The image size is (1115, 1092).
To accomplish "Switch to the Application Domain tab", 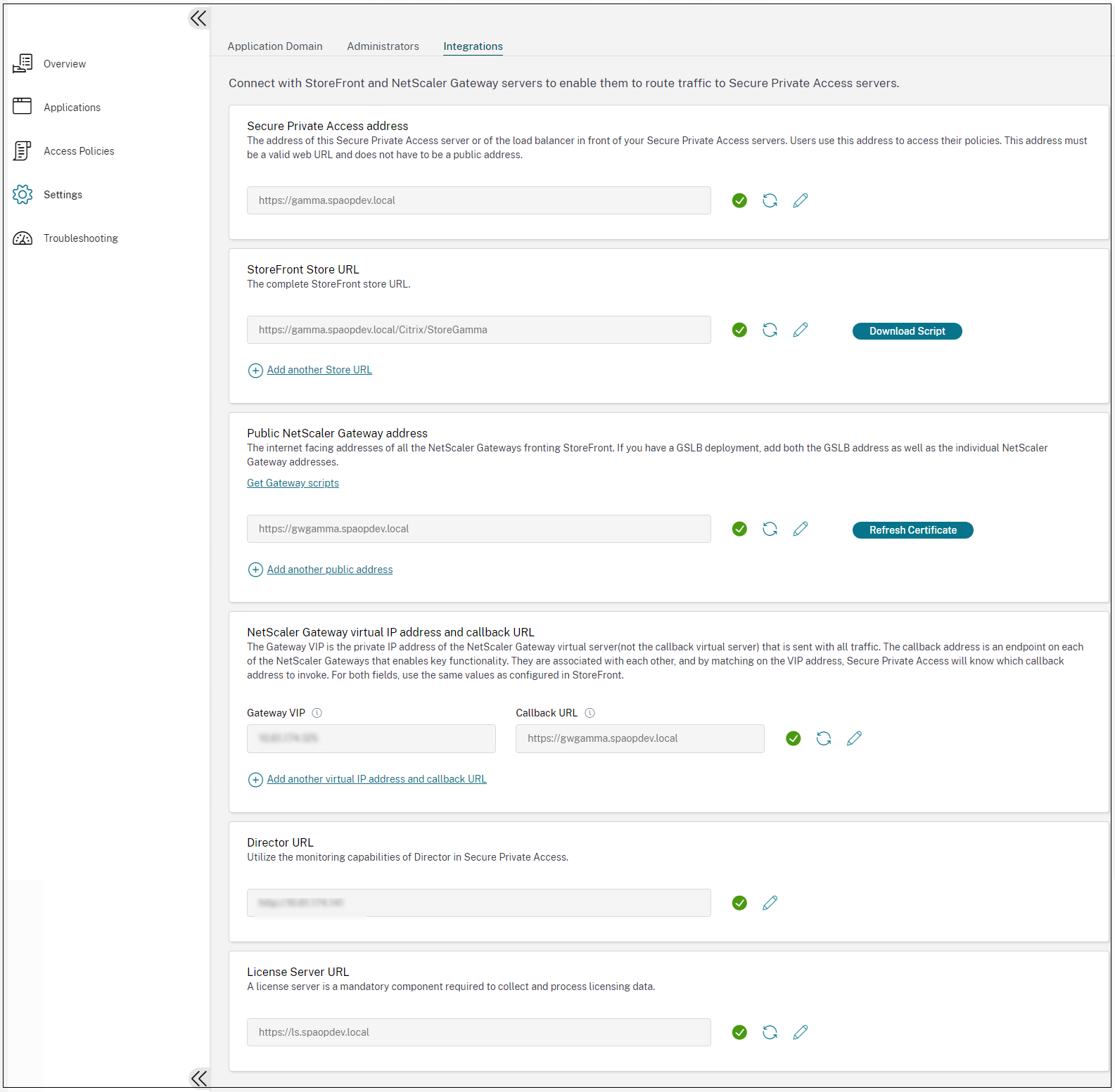I will coord(275,46).
